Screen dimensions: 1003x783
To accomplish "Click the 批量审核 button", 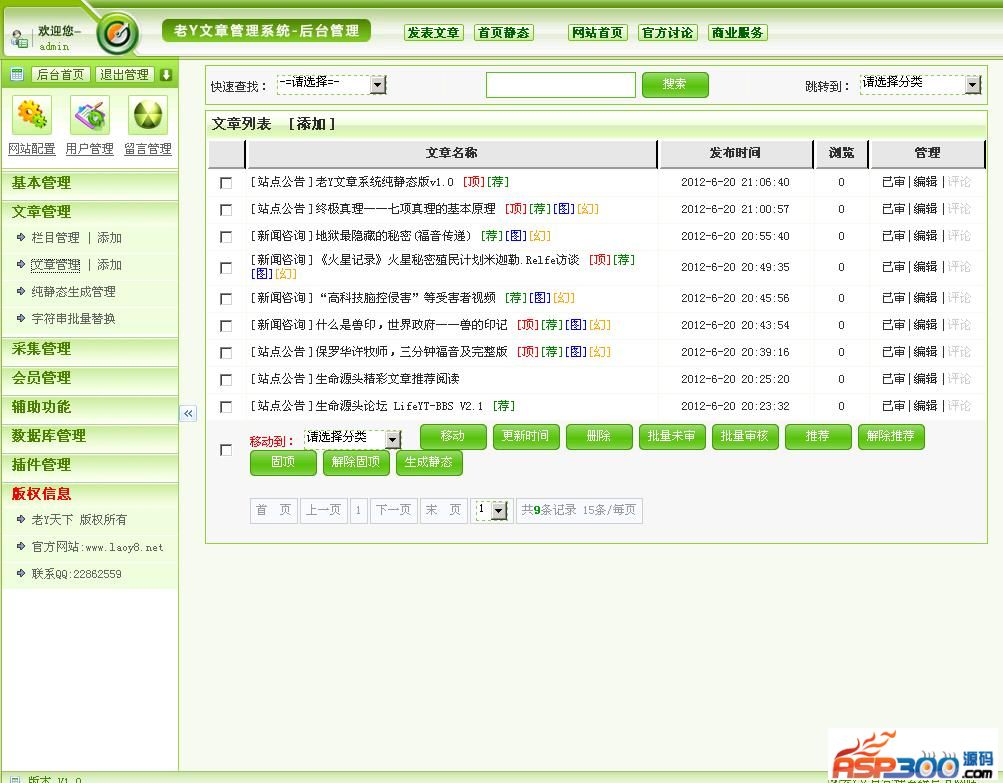I will [x=744, y=437].
